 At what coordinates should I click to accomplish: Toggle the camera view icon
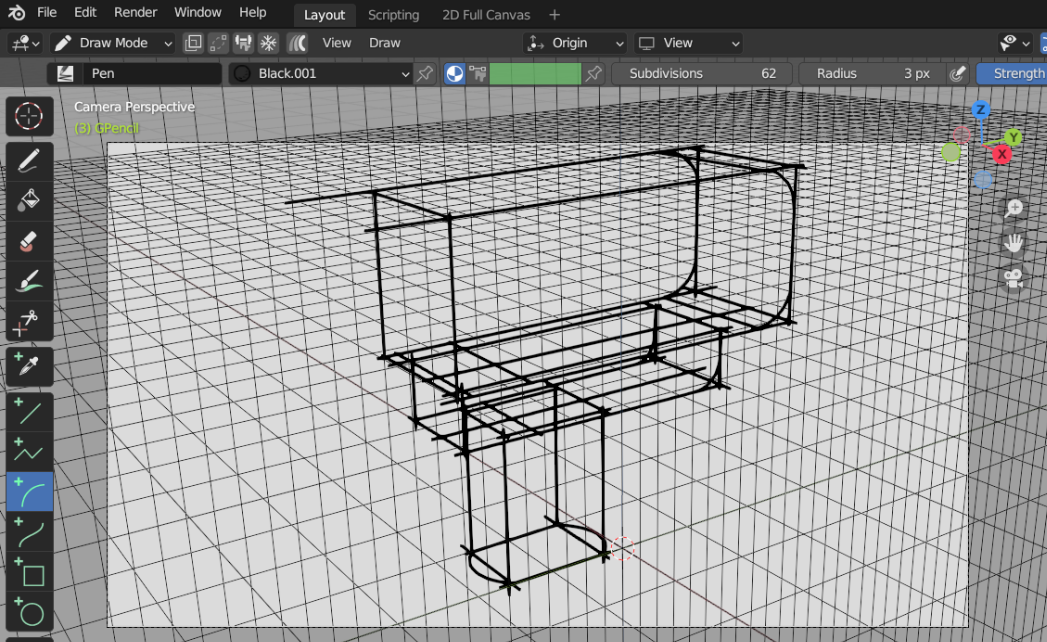click(x=1014, y=278)
